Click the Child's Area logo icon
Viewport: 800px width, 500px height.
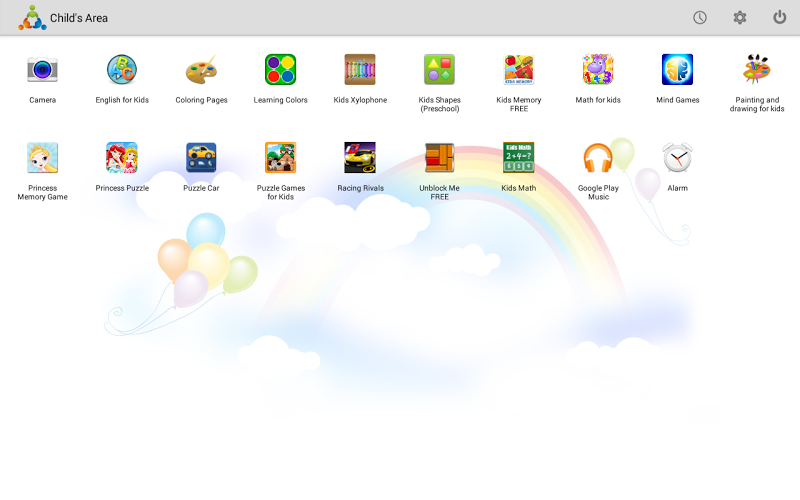[x=32, y=18]
